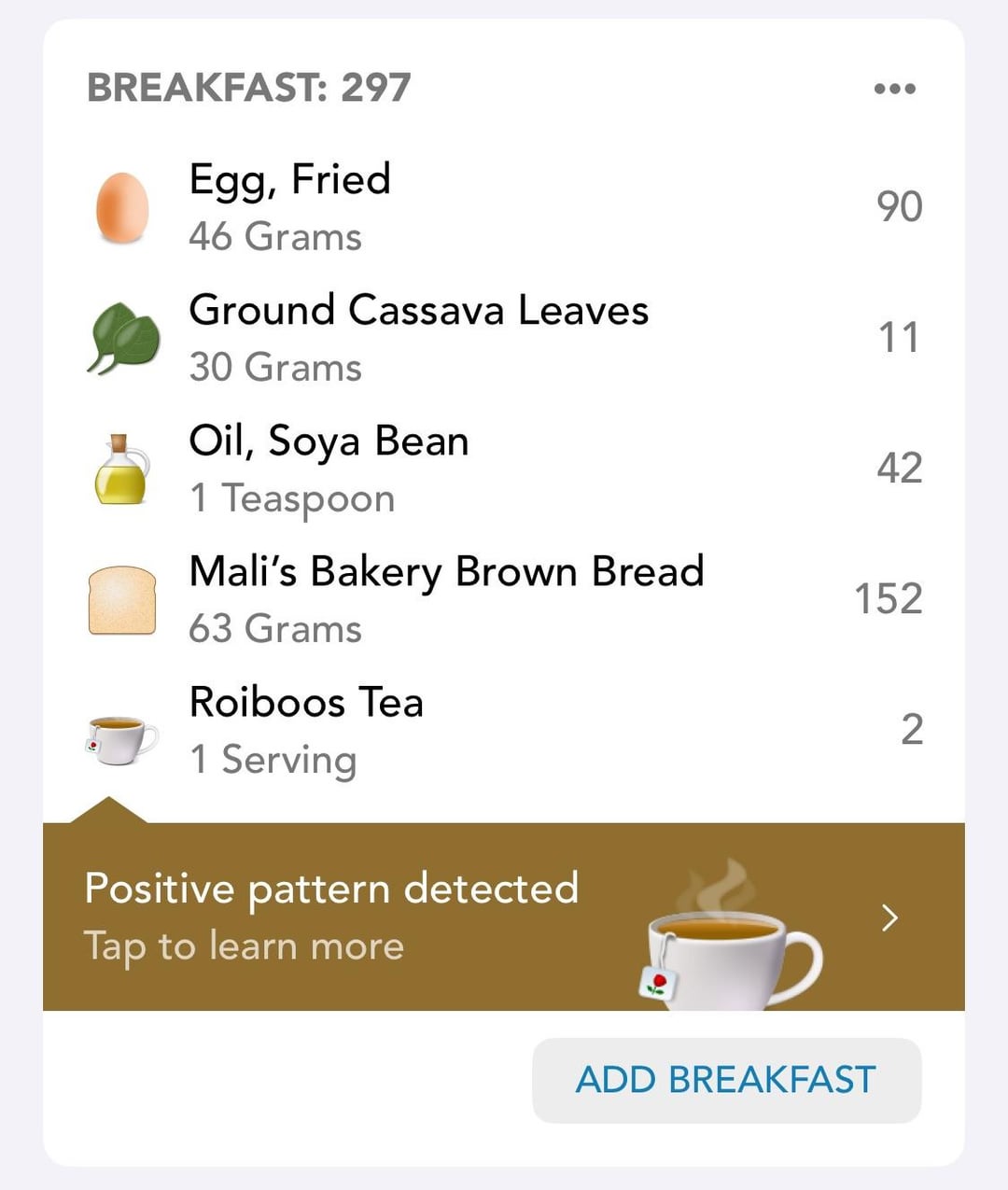Tap the green cassava leaves icon
The image size is (1008, 1190).
click(x=123, y=338)
